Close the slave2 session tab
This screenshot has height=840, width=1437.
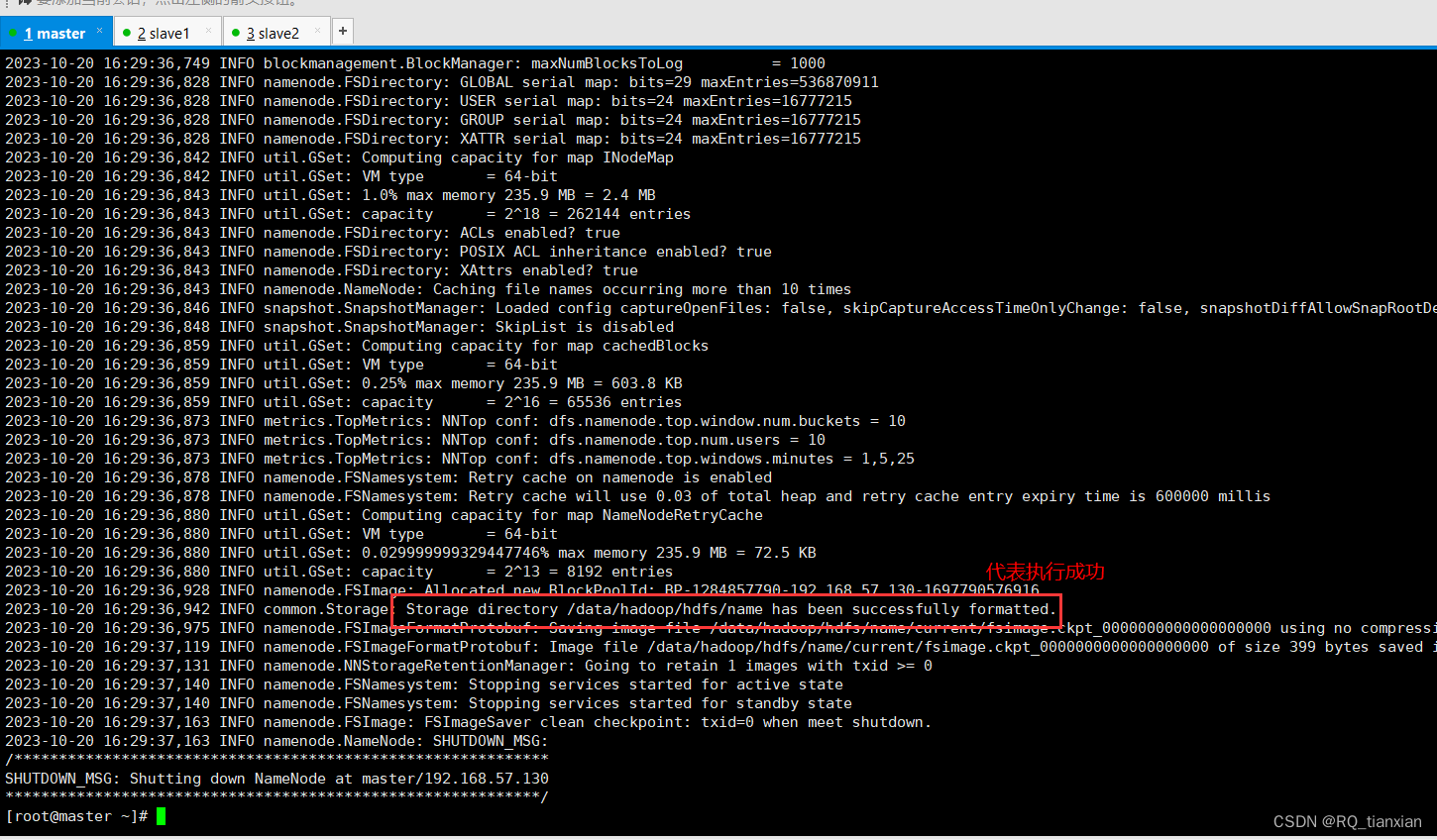[317, 31]
